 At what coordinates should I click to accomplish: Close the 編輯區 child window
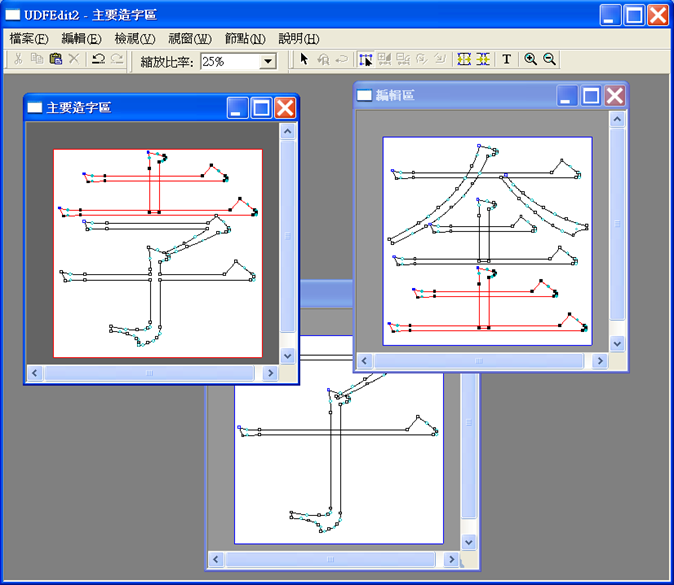click(x=615, y=95)
